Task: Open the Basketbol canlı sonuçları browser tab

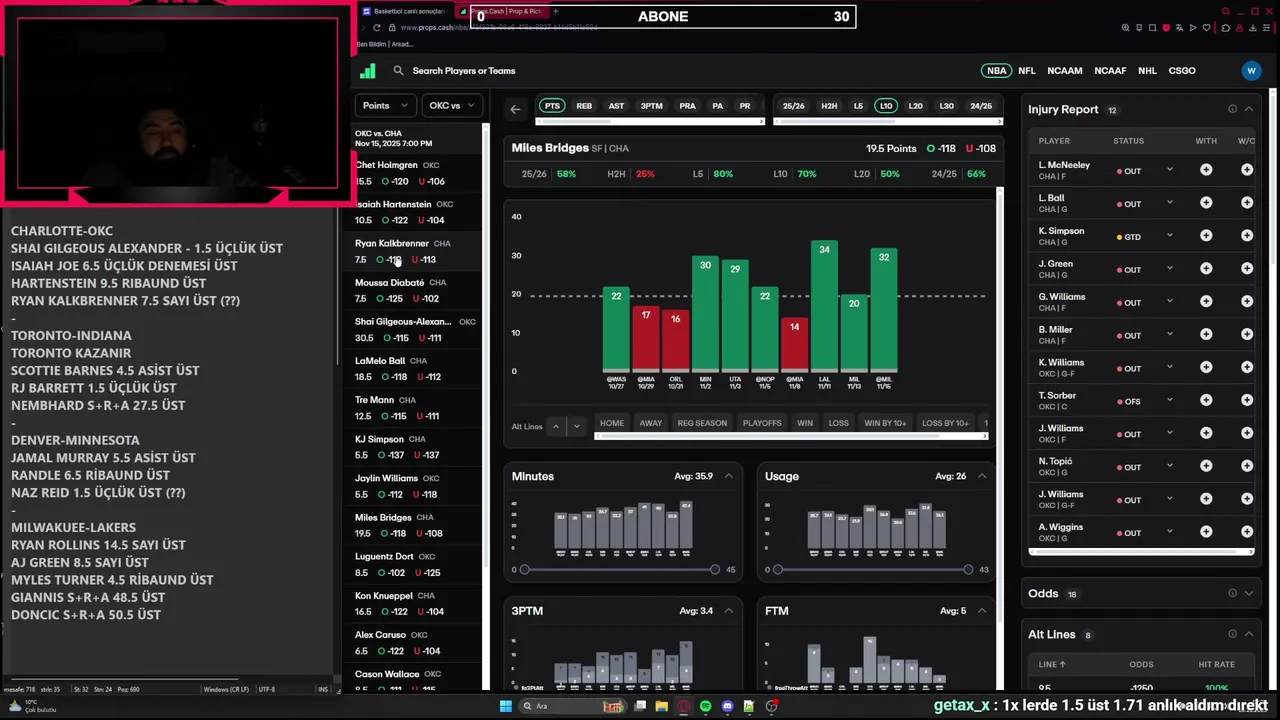Action: pyautogui.click(x=405, y=11)
